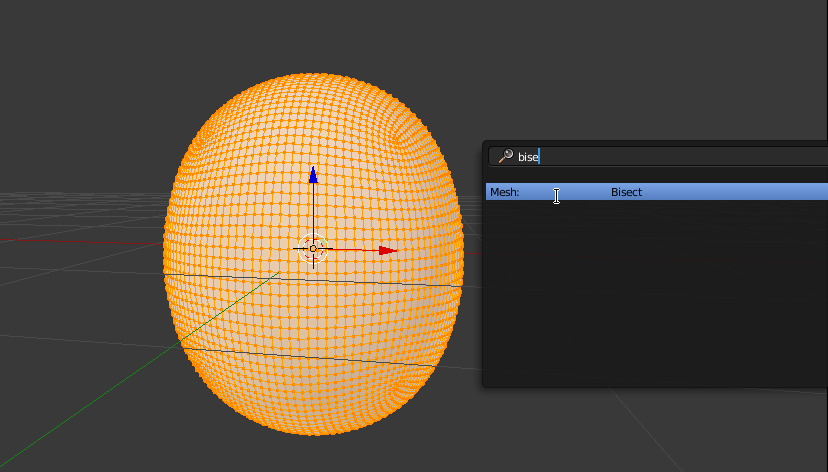Screen dimensions: 828x472
Task: Select the Bisect operator from search results
Action: click(626, 192)
